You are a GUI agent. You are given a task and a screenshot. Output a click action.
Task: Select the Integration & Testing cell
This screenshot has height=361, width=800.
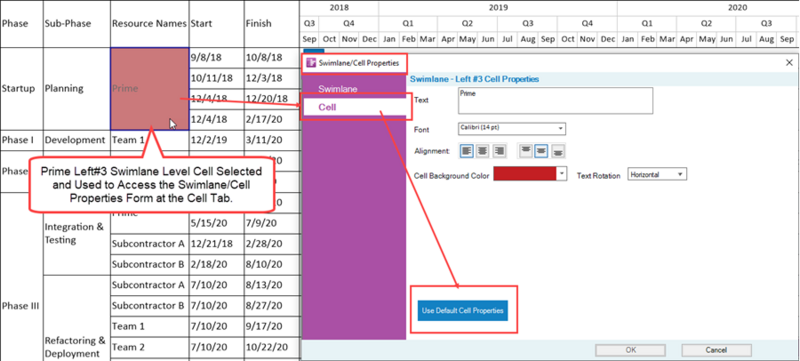[x=77, y=234]
